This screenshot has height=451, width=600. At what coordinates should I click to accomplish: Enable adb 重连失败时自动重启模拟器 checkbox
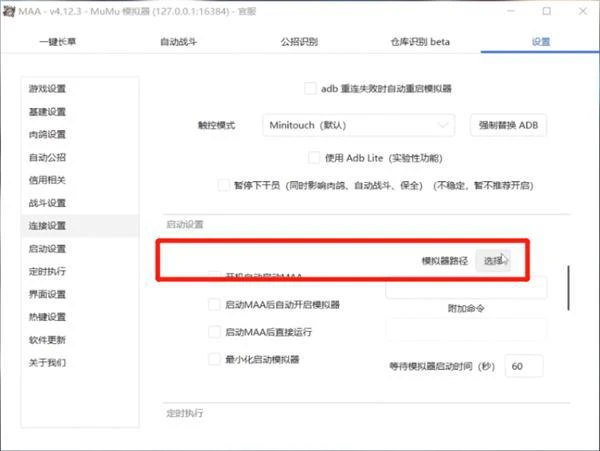pyautogui.click(x=310, y=88)
